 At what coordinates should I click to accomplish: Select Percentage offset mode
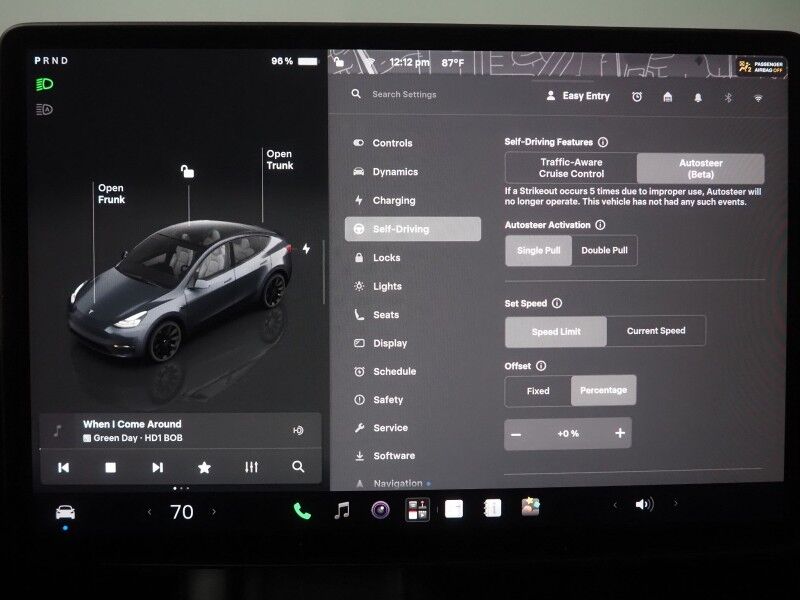pyautogui.click(x=603, y=390)
